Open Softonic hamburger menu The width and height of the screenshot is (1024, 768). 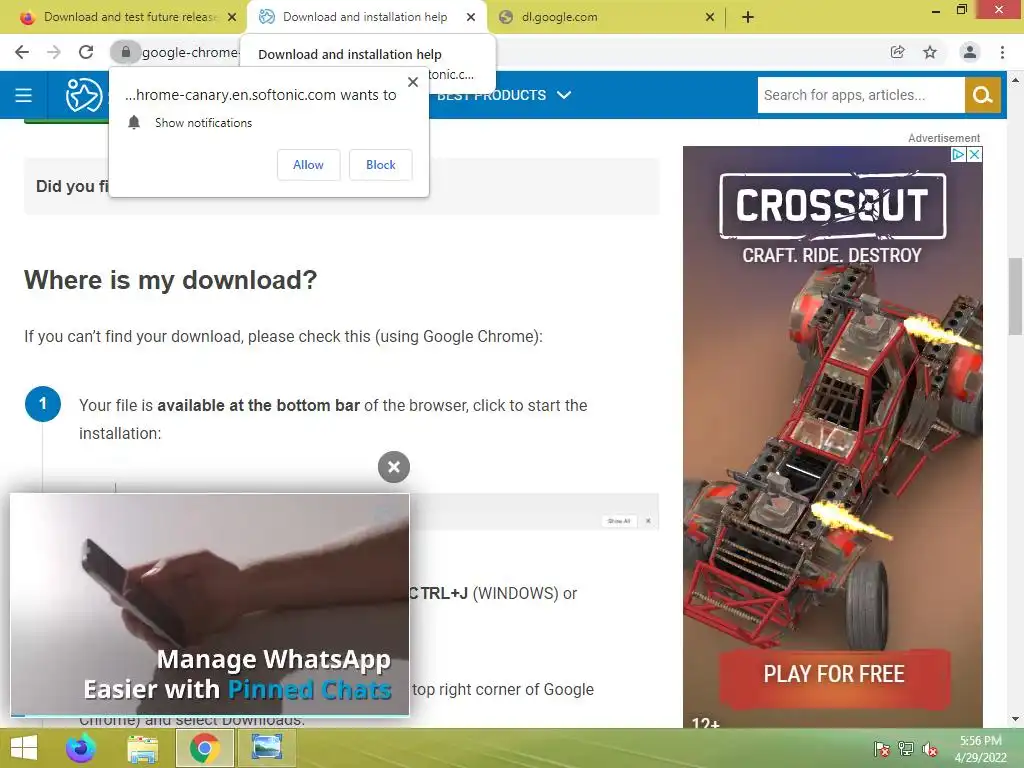point(24,95)
